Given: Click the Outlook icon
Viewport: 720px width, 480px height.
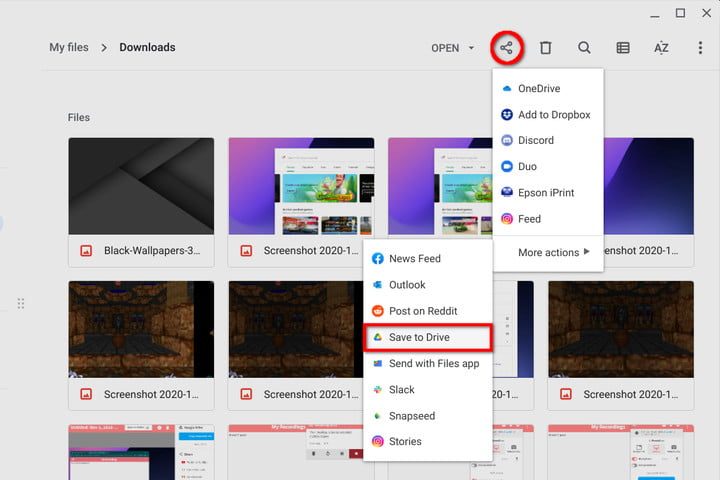Looking at the screenshot, I should pos(377,285).
